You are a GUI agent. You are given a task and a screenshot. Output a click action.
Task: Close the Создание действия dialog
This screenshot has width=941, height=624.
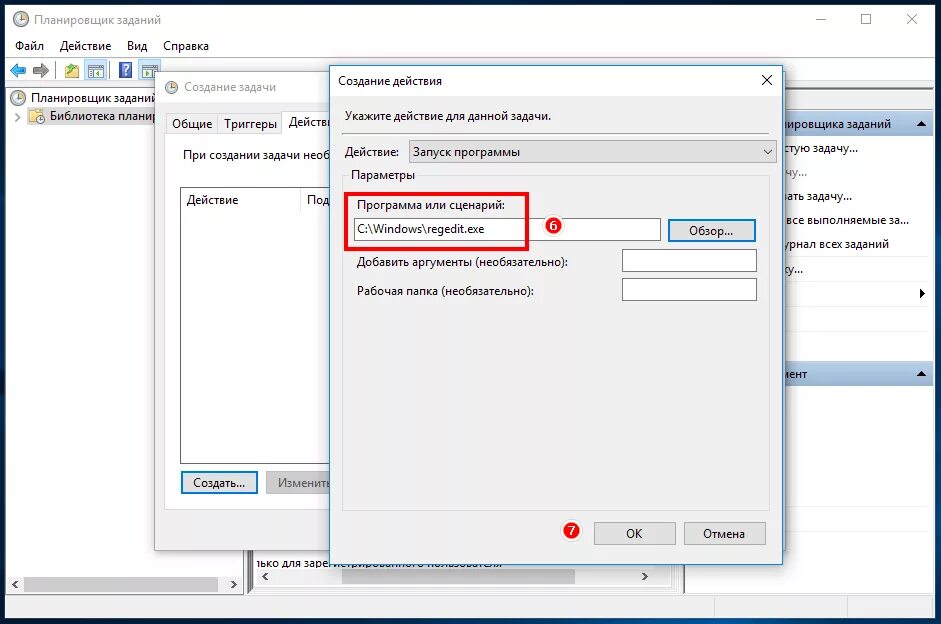pyautogui.click(x=766, y=80)
